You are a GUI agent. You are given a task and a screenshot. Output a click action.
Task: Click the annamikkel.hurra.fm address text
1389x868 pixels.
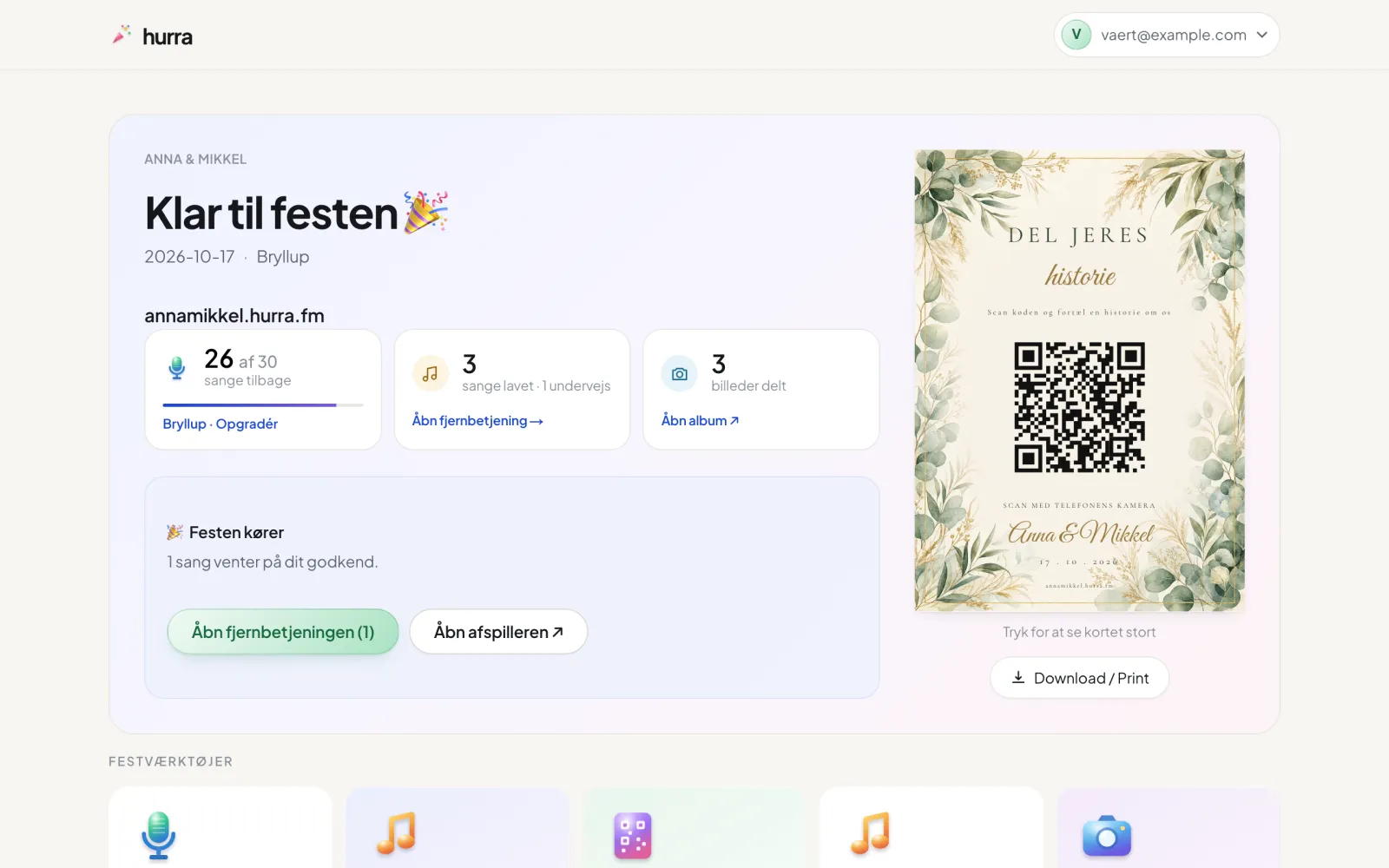(x=234, y=316)
